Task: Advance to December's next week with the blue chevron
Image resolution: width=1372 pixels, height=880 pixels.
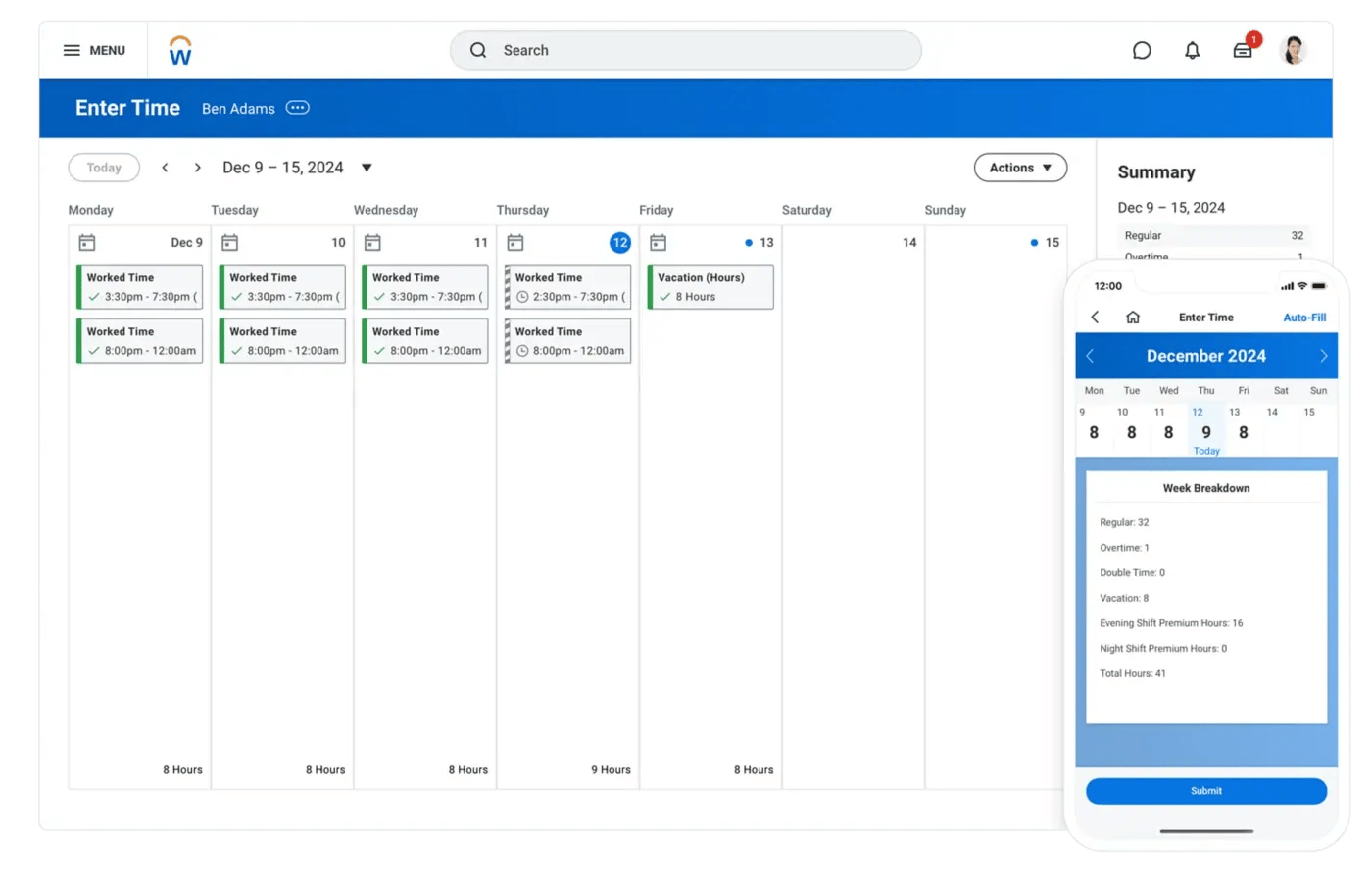Action: [1324, 356]
